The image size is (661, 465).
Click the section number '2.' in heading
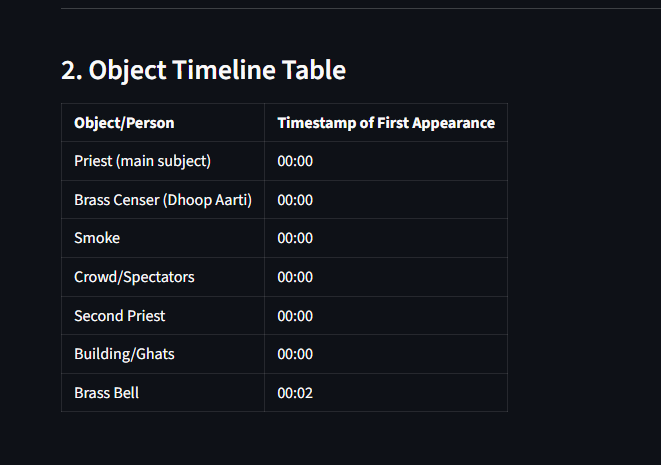pos(72,70)
